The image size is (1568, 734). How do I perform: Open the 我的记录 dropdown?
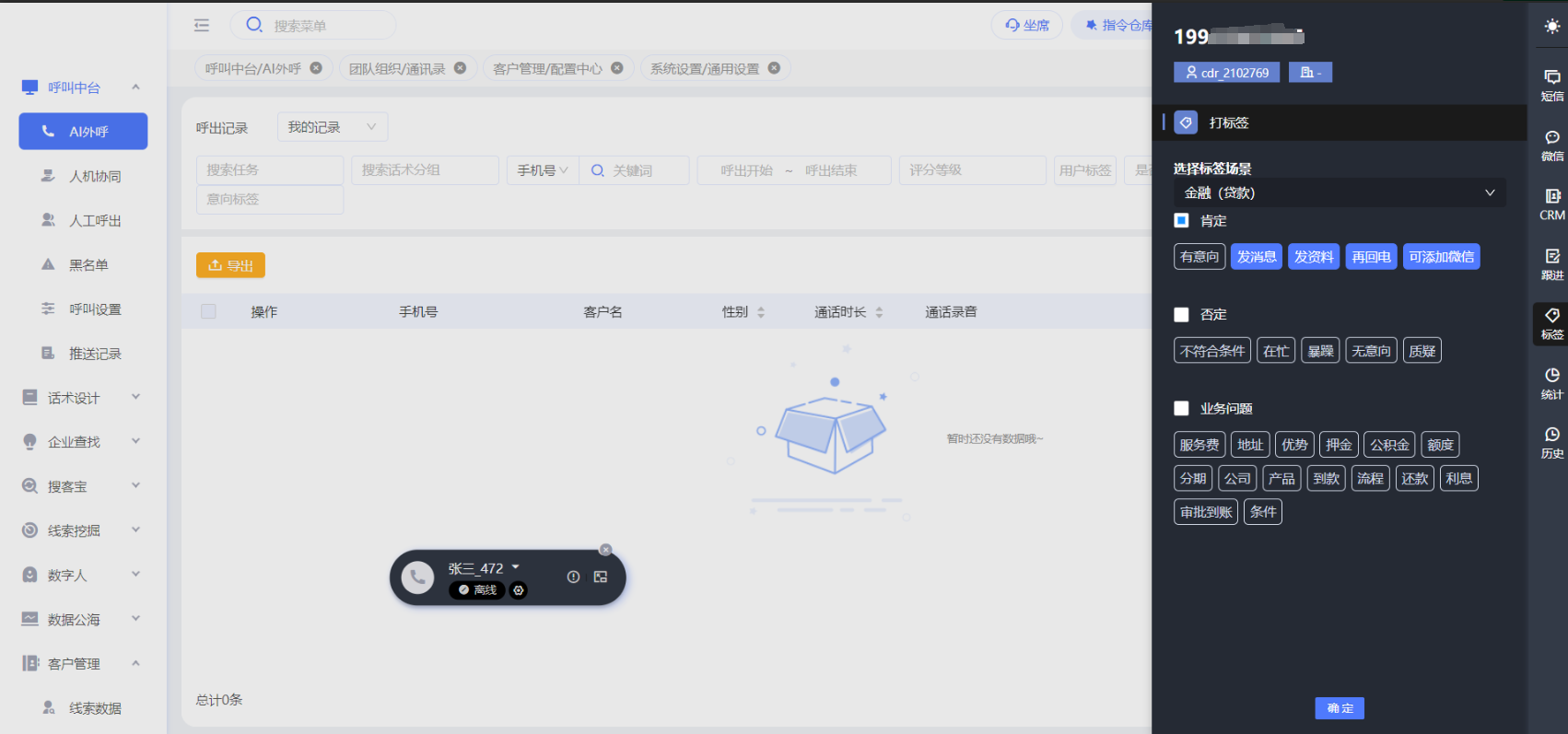[x=332, y=127]
